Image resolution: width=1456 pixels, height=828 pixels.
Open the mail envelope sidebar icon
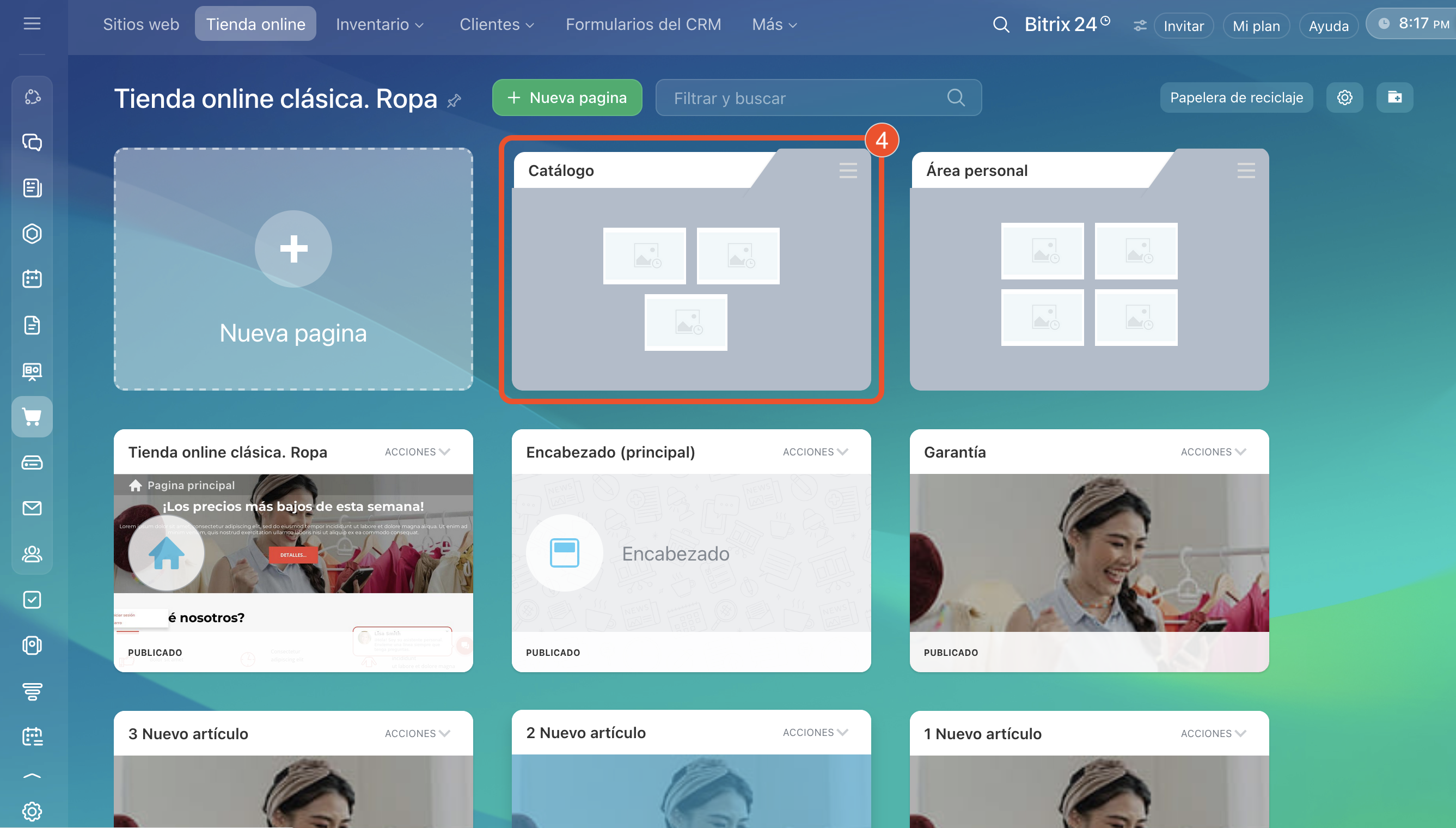click(x=32, y=508)
